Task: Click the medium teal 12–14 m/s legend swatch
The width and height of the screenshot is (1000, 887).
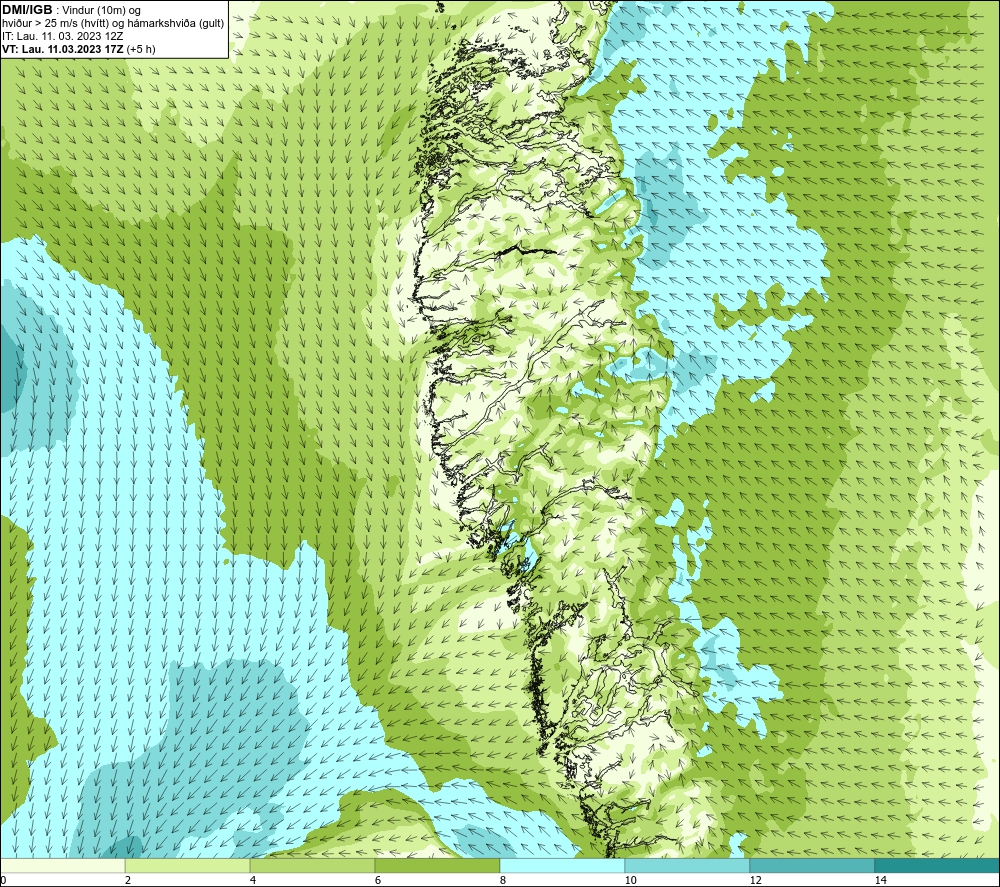Action: click(812, 865)
